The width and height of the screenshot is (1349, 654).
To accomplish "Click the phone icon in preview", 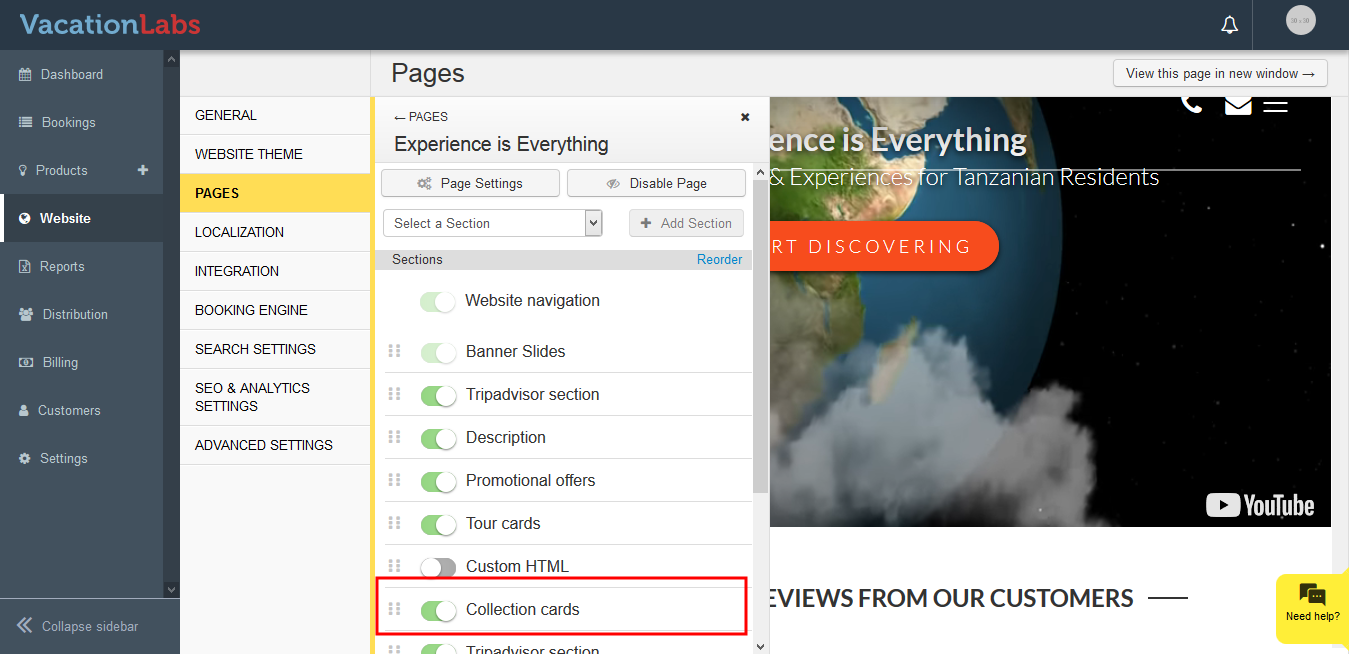I will [1191, 104].
